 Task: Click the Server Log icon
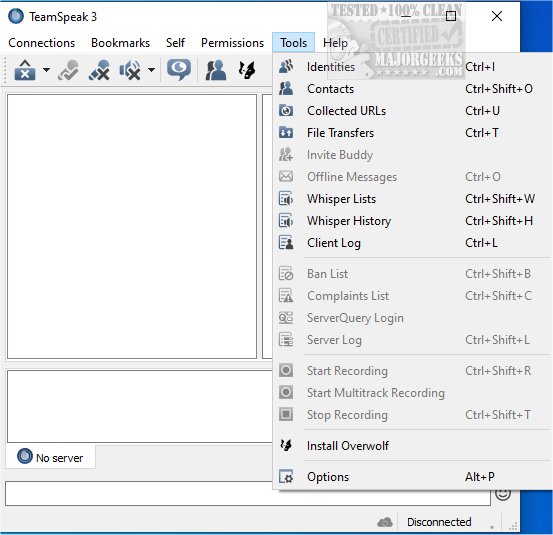286,340
